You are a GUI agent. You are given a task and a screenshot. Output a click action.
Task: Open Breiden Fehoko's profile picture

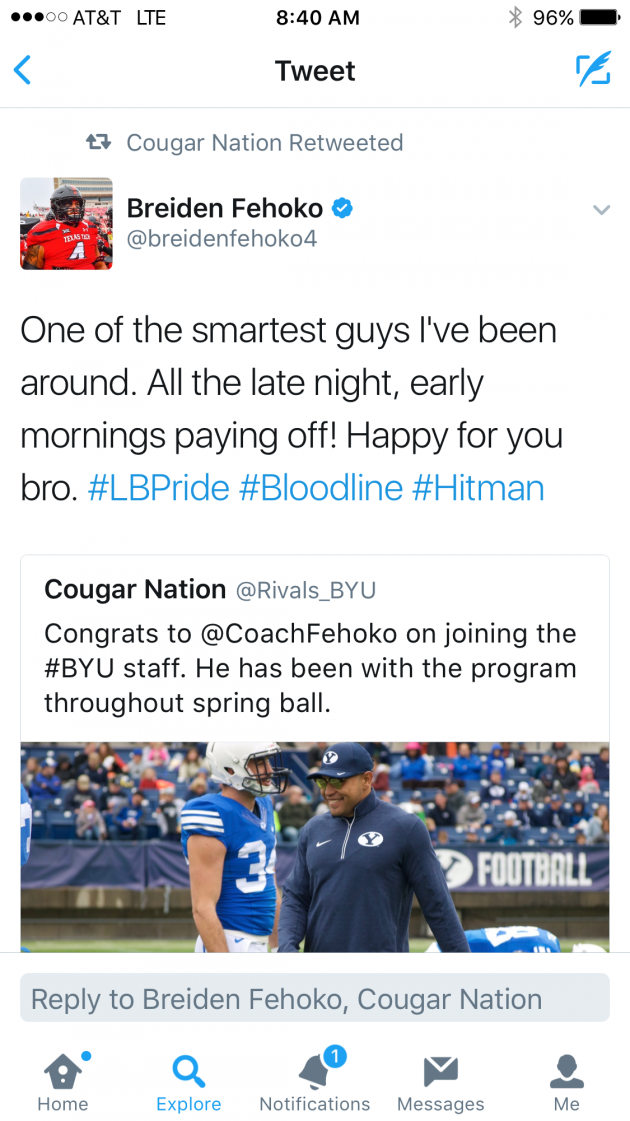[66, 223]
